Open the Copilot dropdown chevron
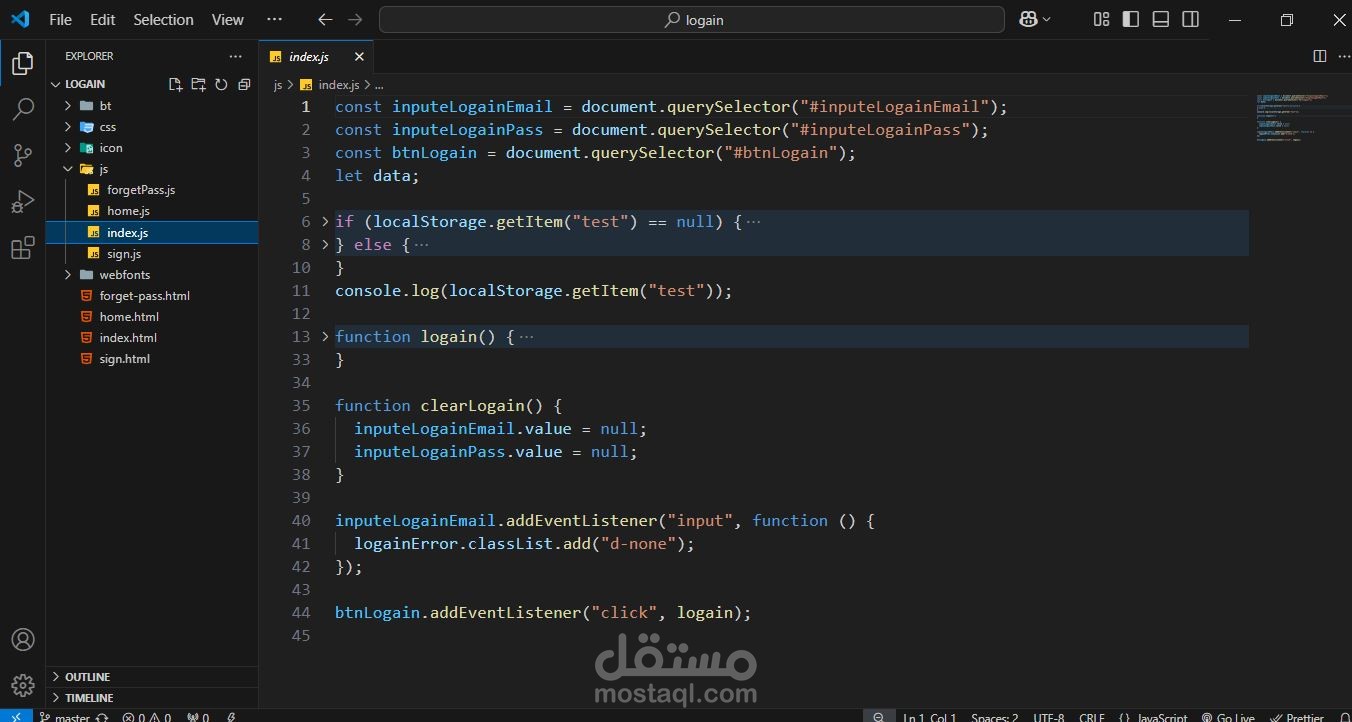 tap(1047, 19)
